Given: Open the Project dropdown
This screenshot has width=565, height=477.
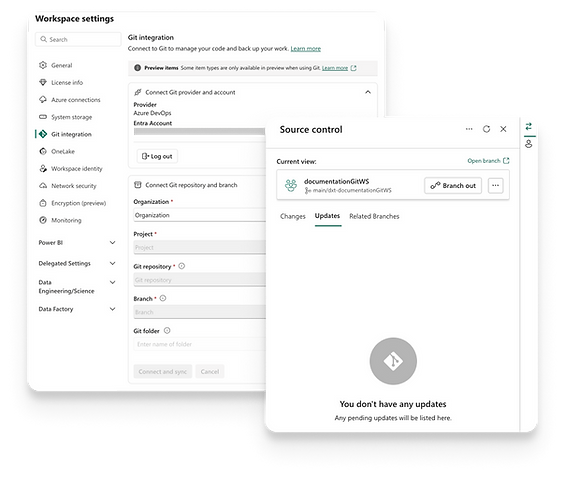Looking at the screenshot, I should (199, 248).
